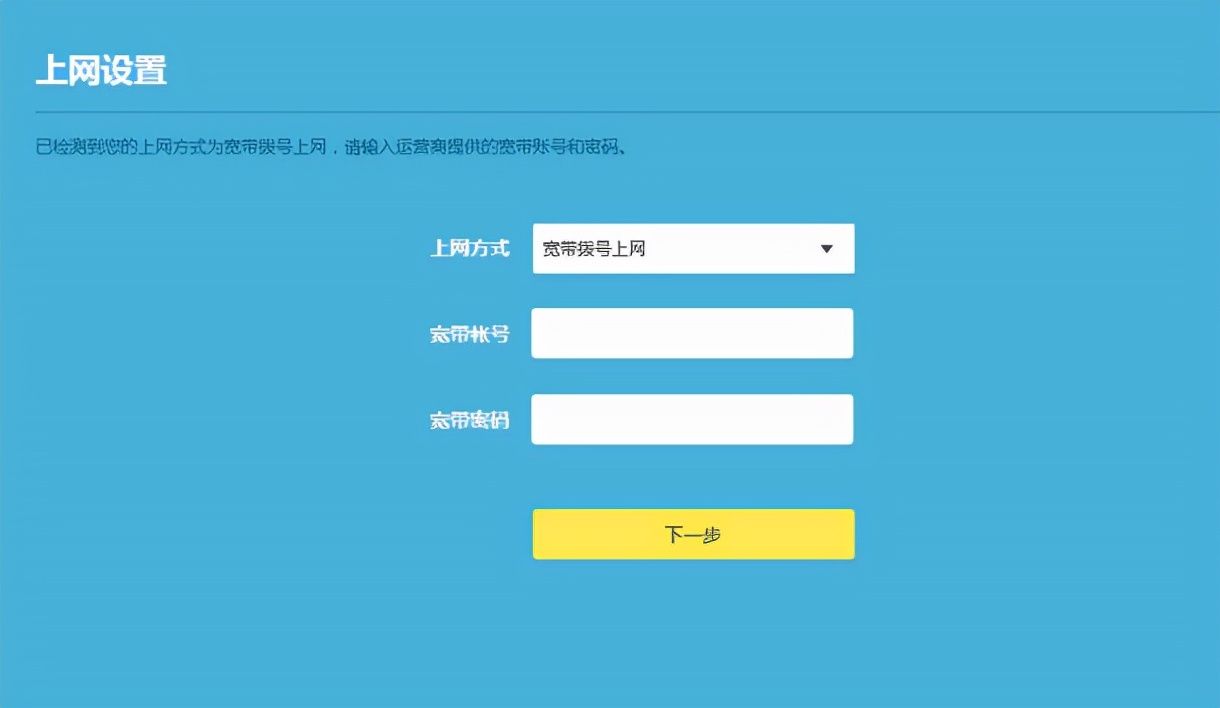Click the 上网方式 label
The width and height of the screenshot is (1220, 708).
coord(469,249)
